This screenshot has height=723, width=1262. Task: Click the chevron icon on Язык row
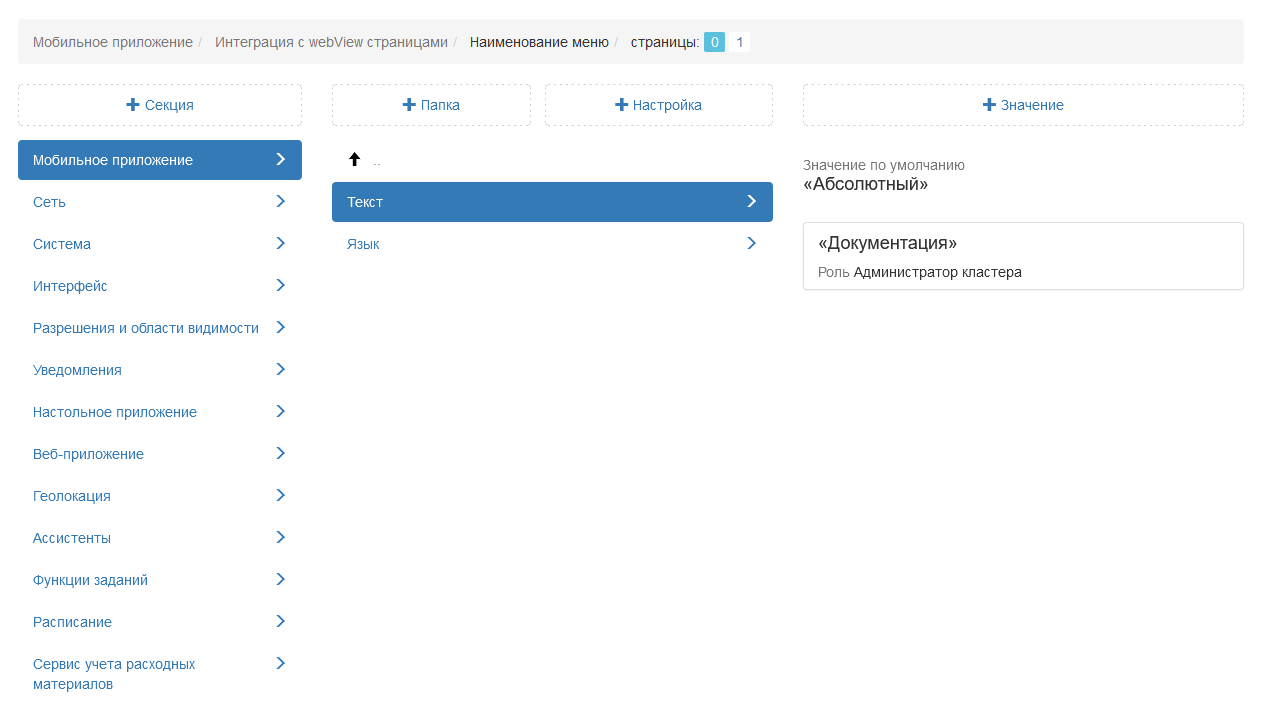pos(752,244)
